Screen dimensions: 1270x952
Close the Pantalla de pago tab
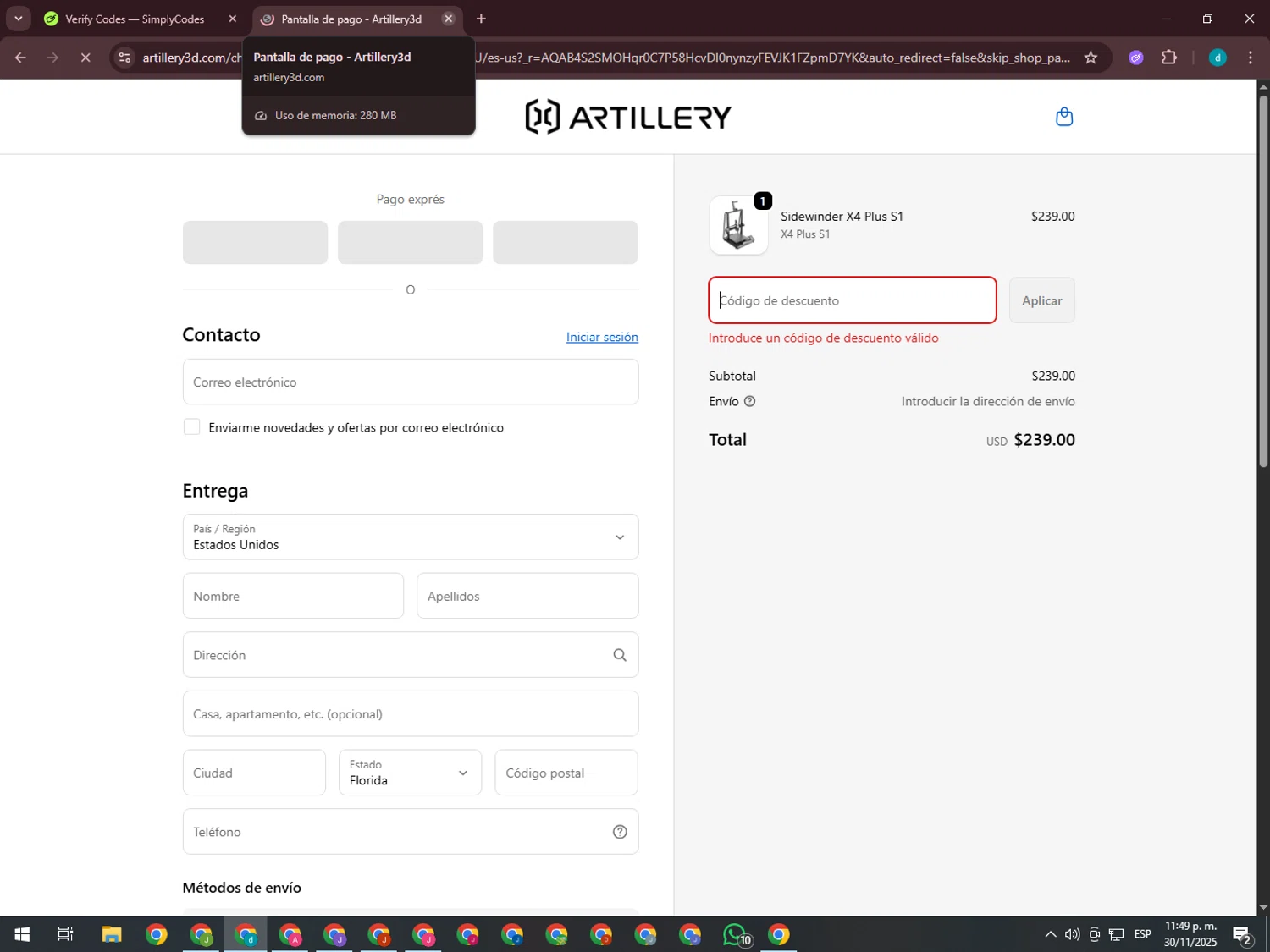coord(449,19)
